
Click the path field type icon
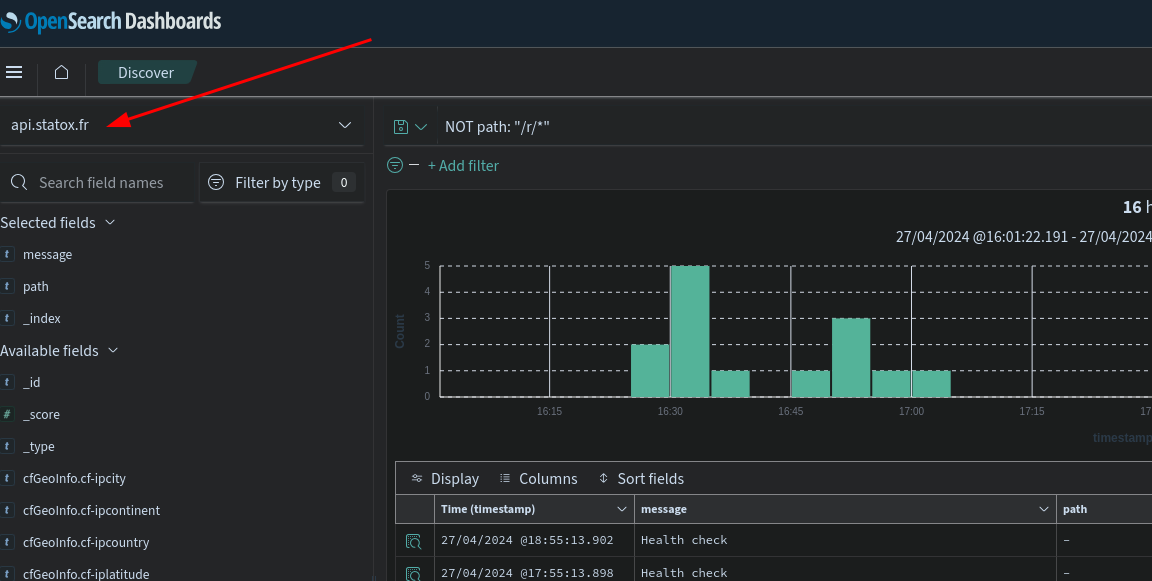tap(7, 286)
